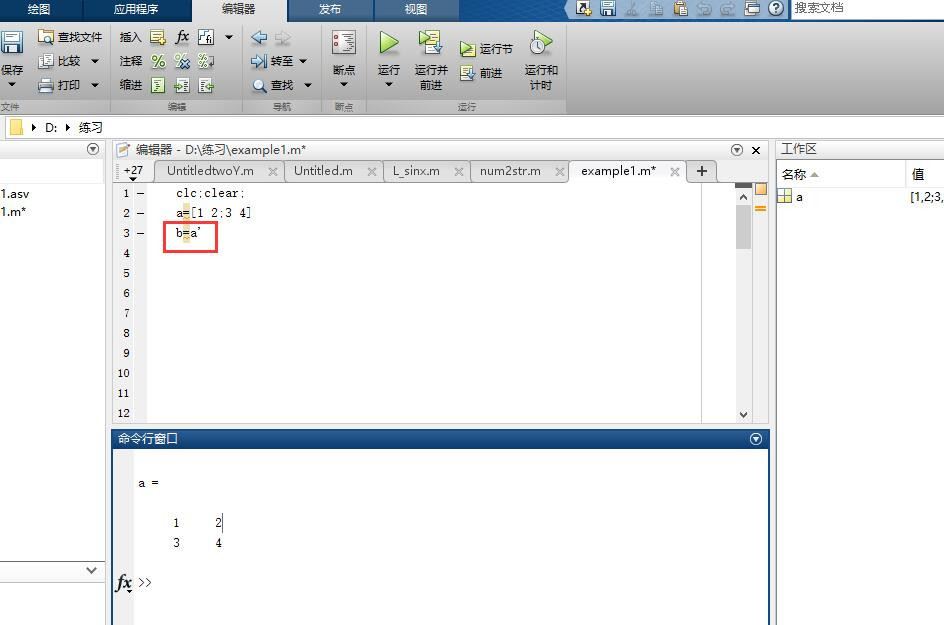944x625 pixels.
Task: Click the decrease indent icon
Action: coord(206,85)
